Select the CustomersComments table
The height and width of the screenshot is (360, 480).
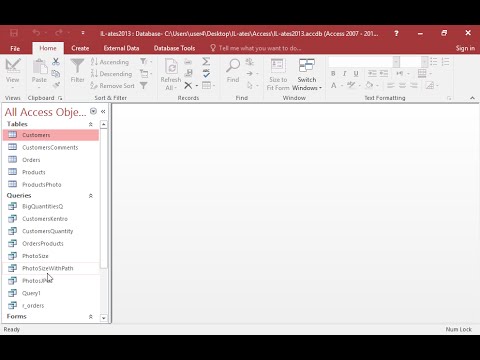(51, 147)
